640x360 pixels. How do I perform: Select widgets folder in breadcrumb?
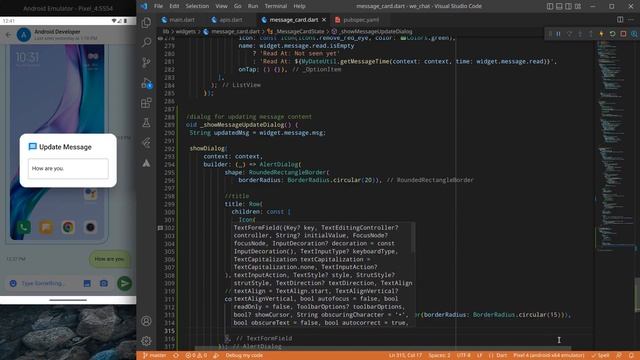coord(186,31)
